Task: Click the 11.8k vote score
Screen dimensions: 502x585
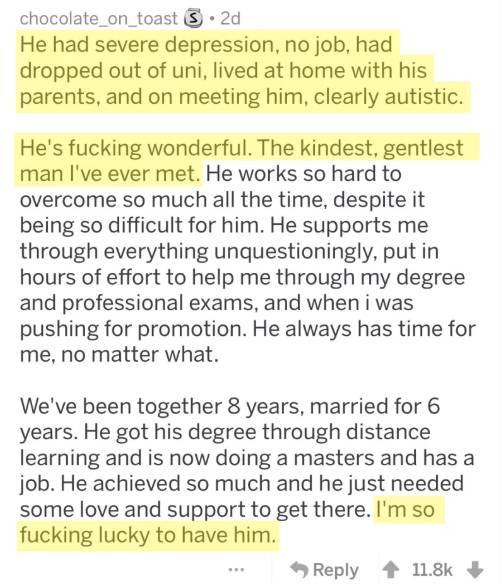Action: coord(432,570)
